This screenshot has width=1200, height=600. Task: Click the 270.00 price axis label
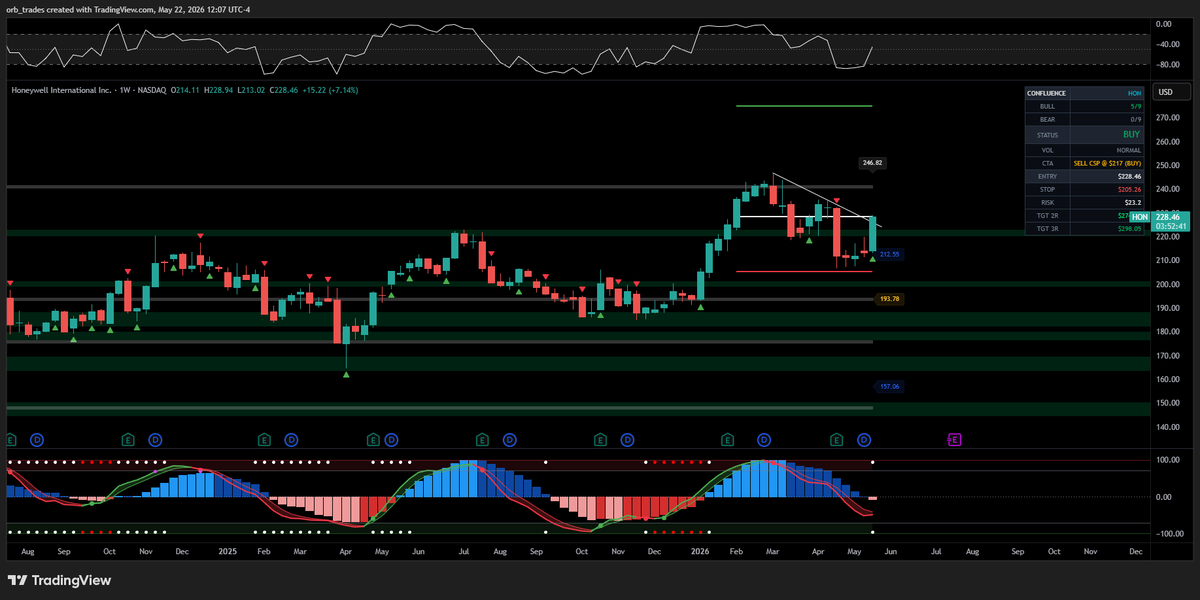[x=1169, y=117]
